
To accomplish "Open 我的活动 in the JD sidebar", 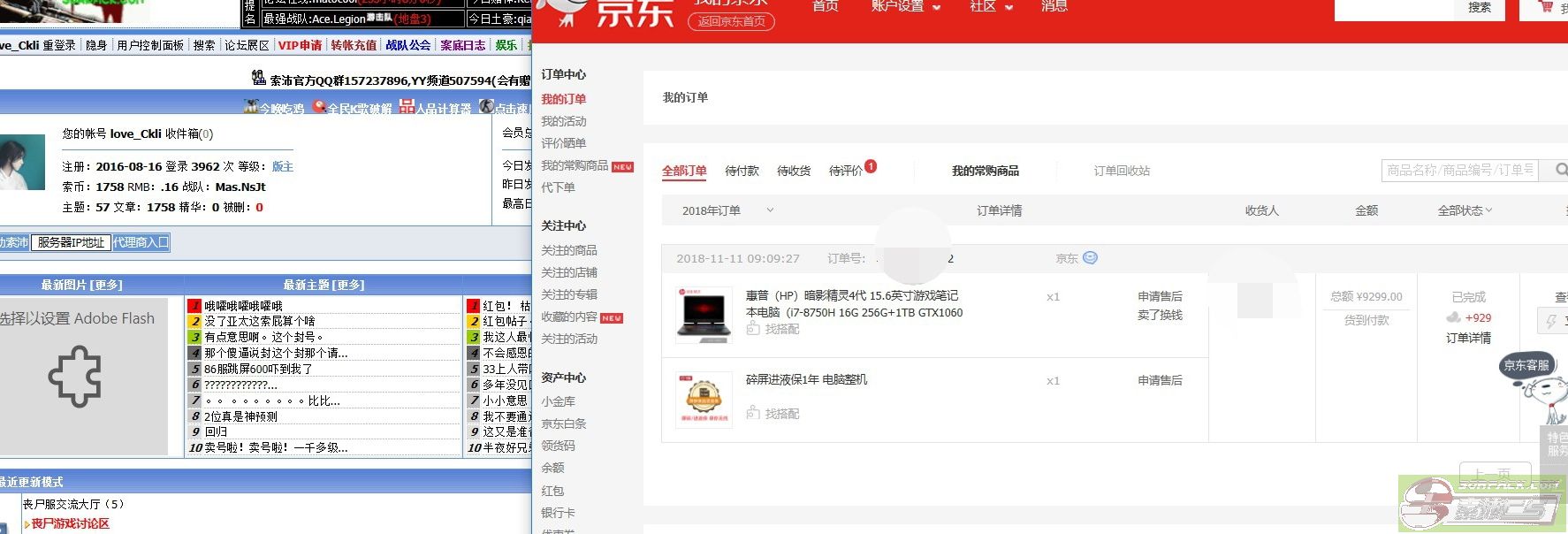I will 564,121.
